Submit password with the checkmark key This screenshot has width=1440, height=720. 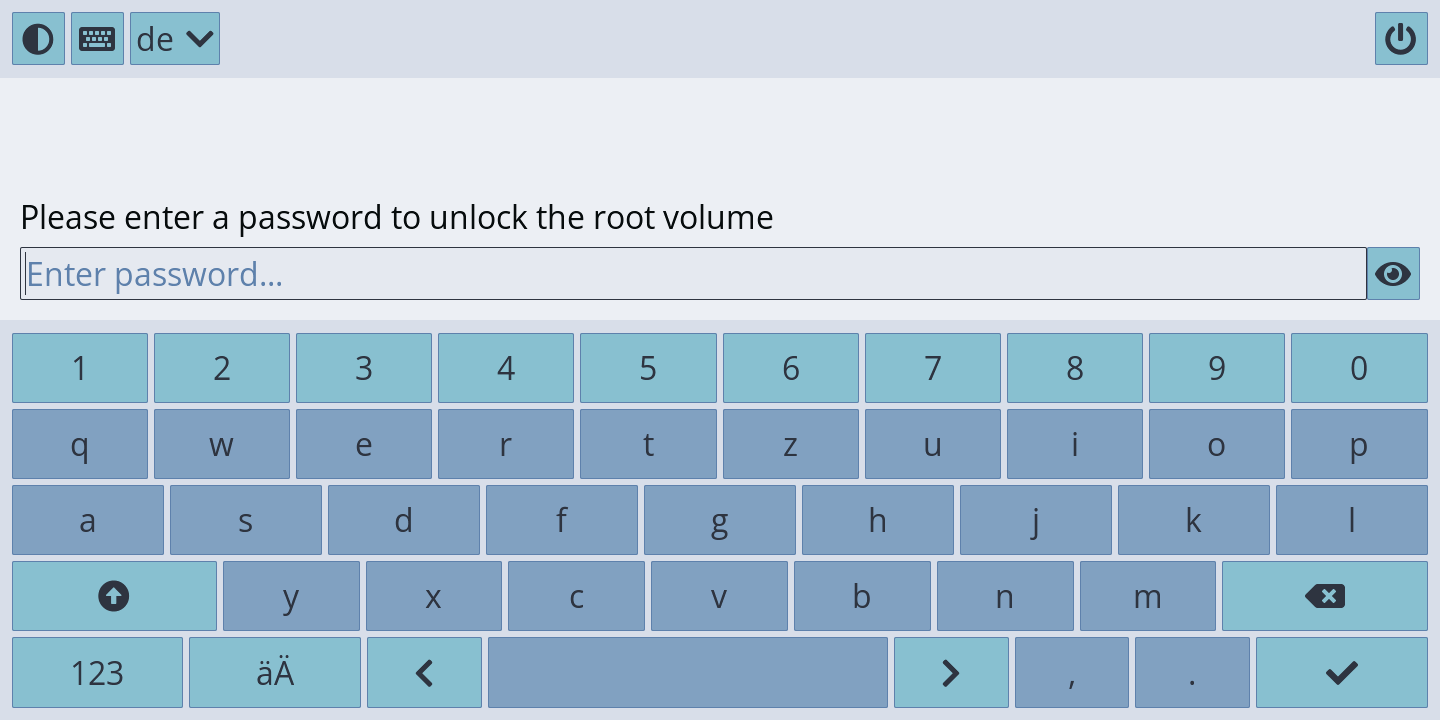point(1341,673)
